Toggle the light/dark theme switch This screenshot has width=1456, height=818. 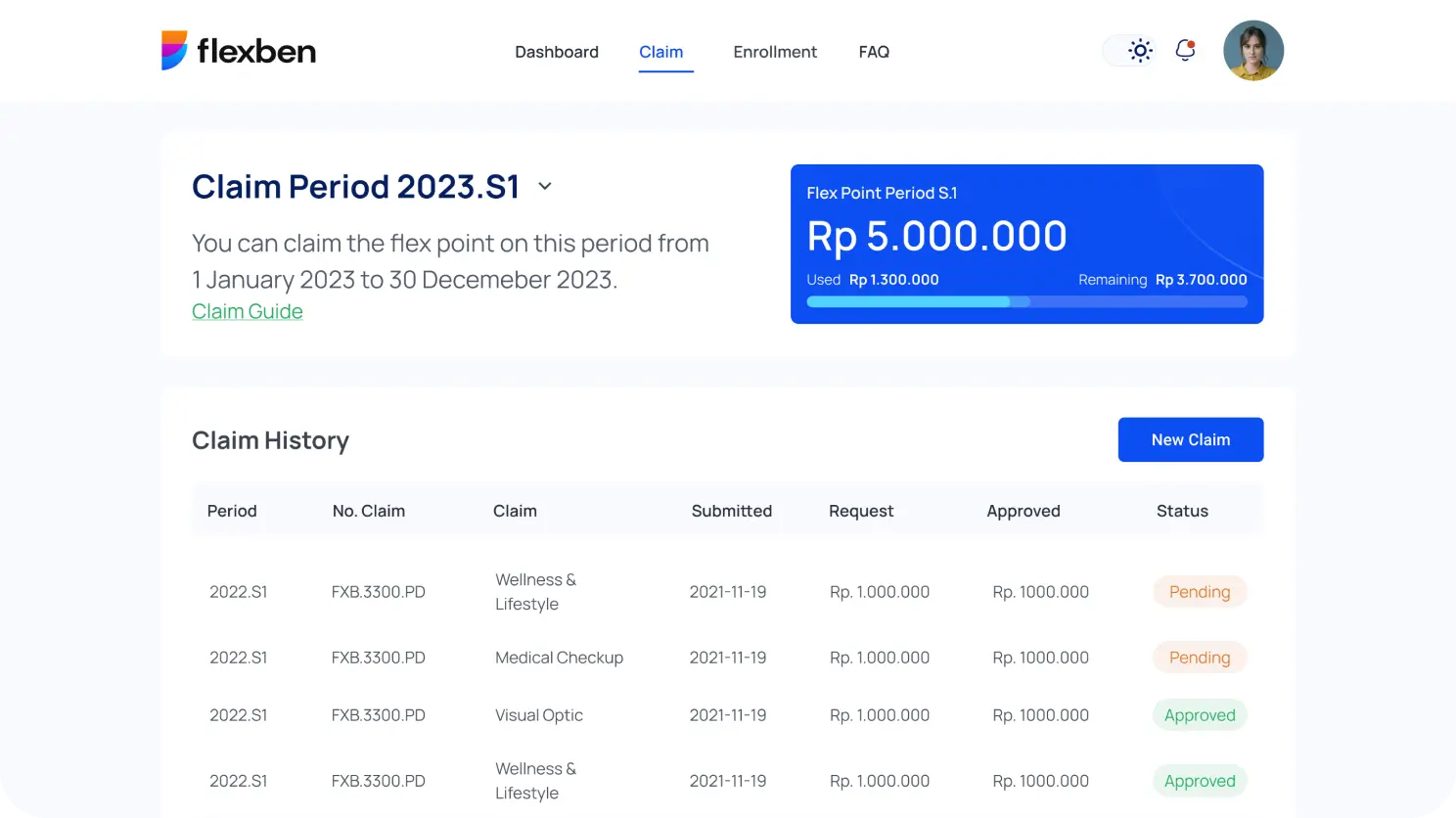1130,51
